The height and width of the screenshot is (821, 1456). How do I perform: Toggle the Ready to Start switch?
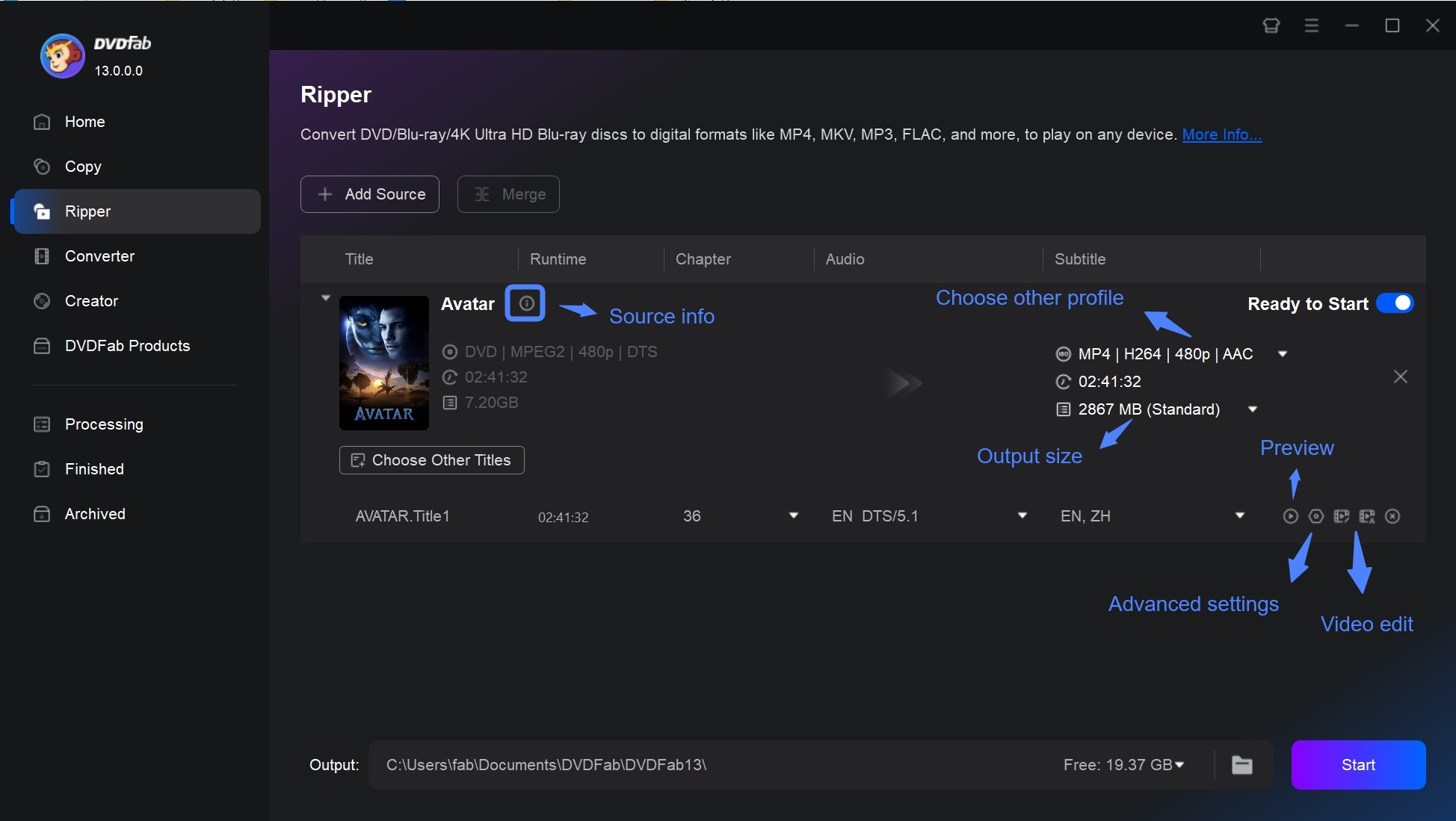tap(1395, 303)
